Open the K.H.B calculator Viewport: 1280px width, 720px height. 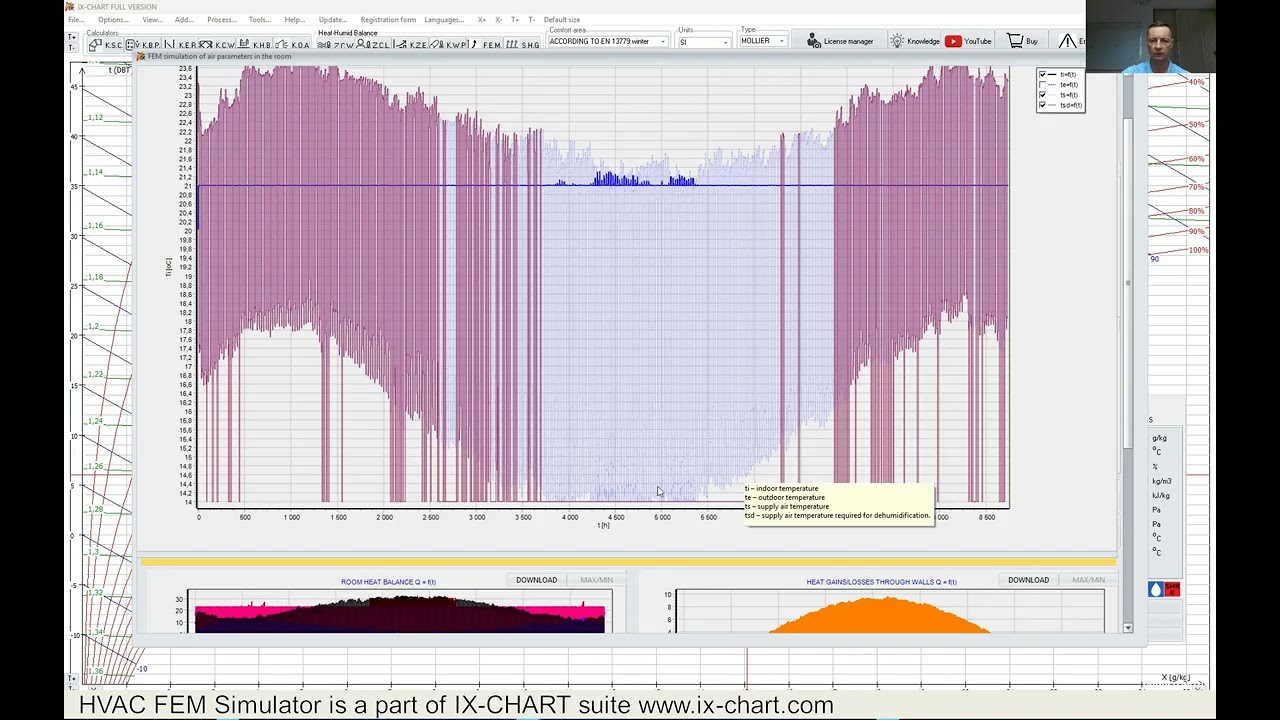coord(255,45)
